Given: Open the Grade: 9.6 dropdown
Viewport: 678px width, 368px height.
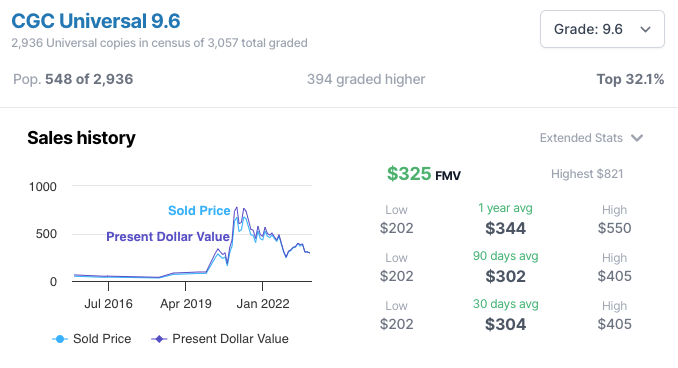Looking at the screenshot, I should 602,29.
